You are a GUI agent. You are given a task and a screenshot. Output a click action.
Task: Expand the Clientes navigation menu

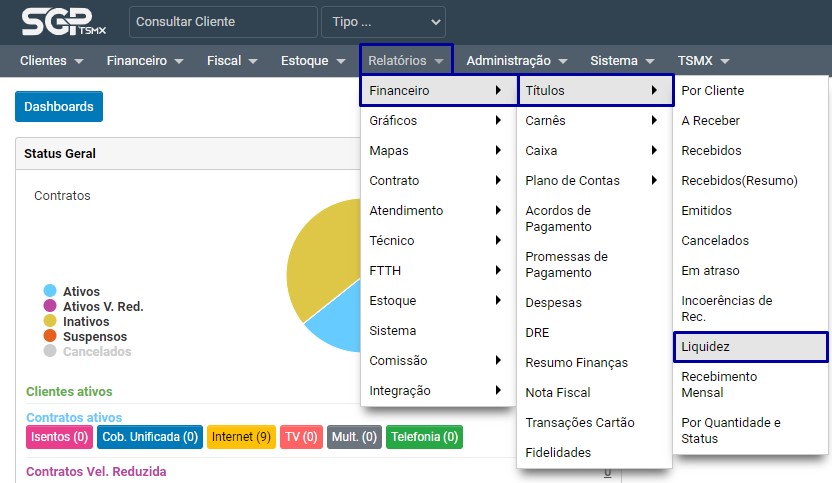(x=51, y=60)
